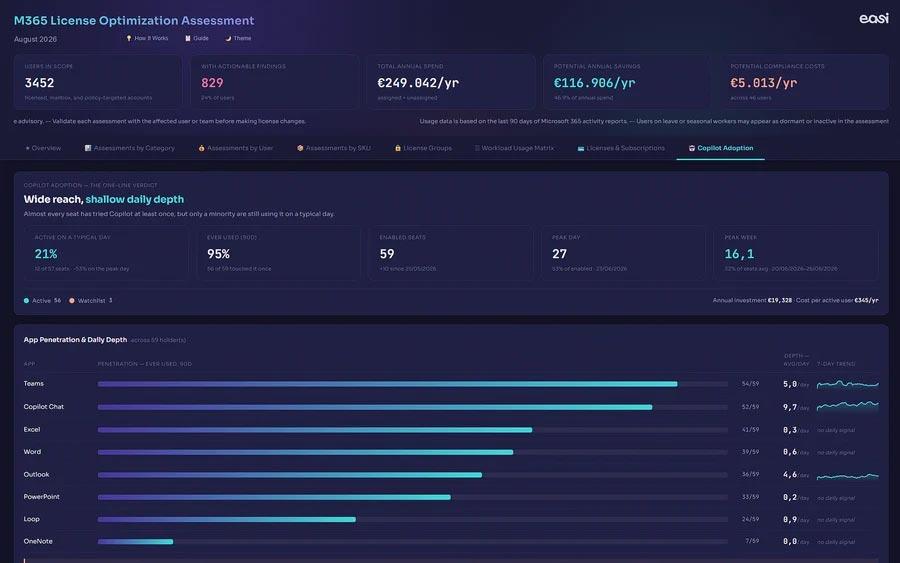Click the Peak Day 27 tile
The width and height of the screenshot is (900, 563).
pos(624,253)
